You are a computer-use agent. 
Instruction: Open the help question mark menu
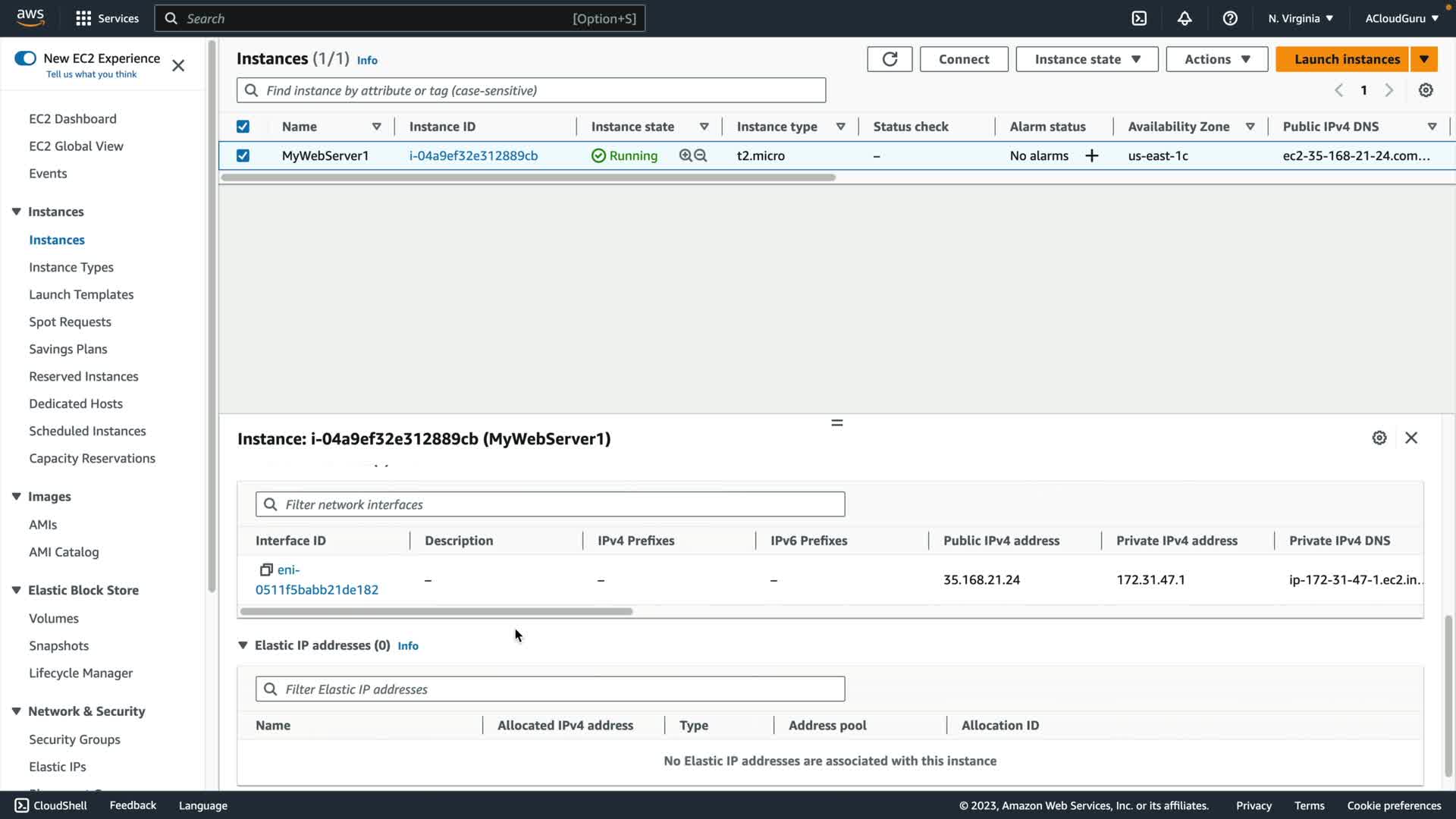coord(1230,18)
